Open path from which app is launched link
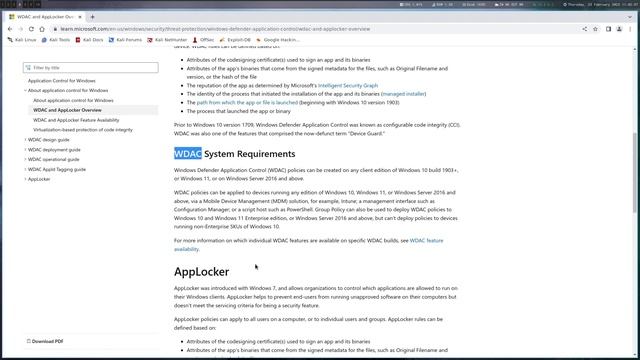 point(247,102)
